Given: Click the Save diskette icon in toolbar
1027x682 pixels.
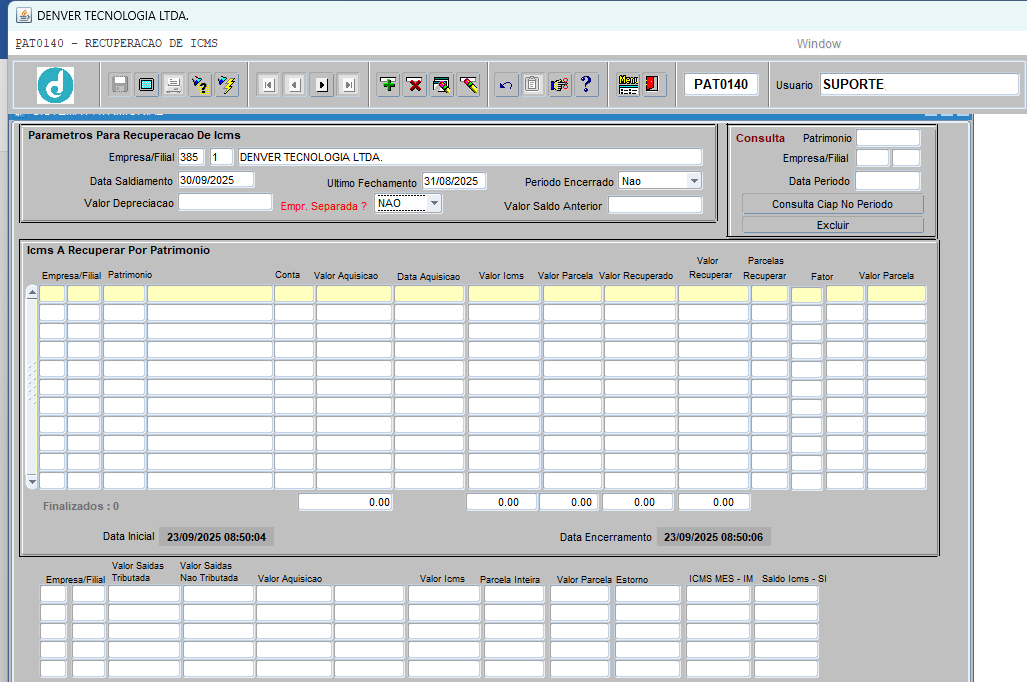Looking at the screenshot, I should coord(120,85).
